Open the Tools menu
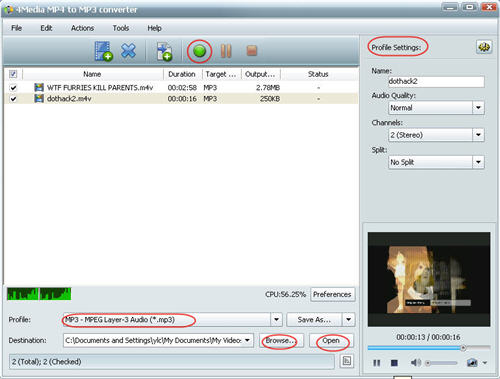Image resolution: width=500 pixels, height=379 pixels. (x=121, y=28)
